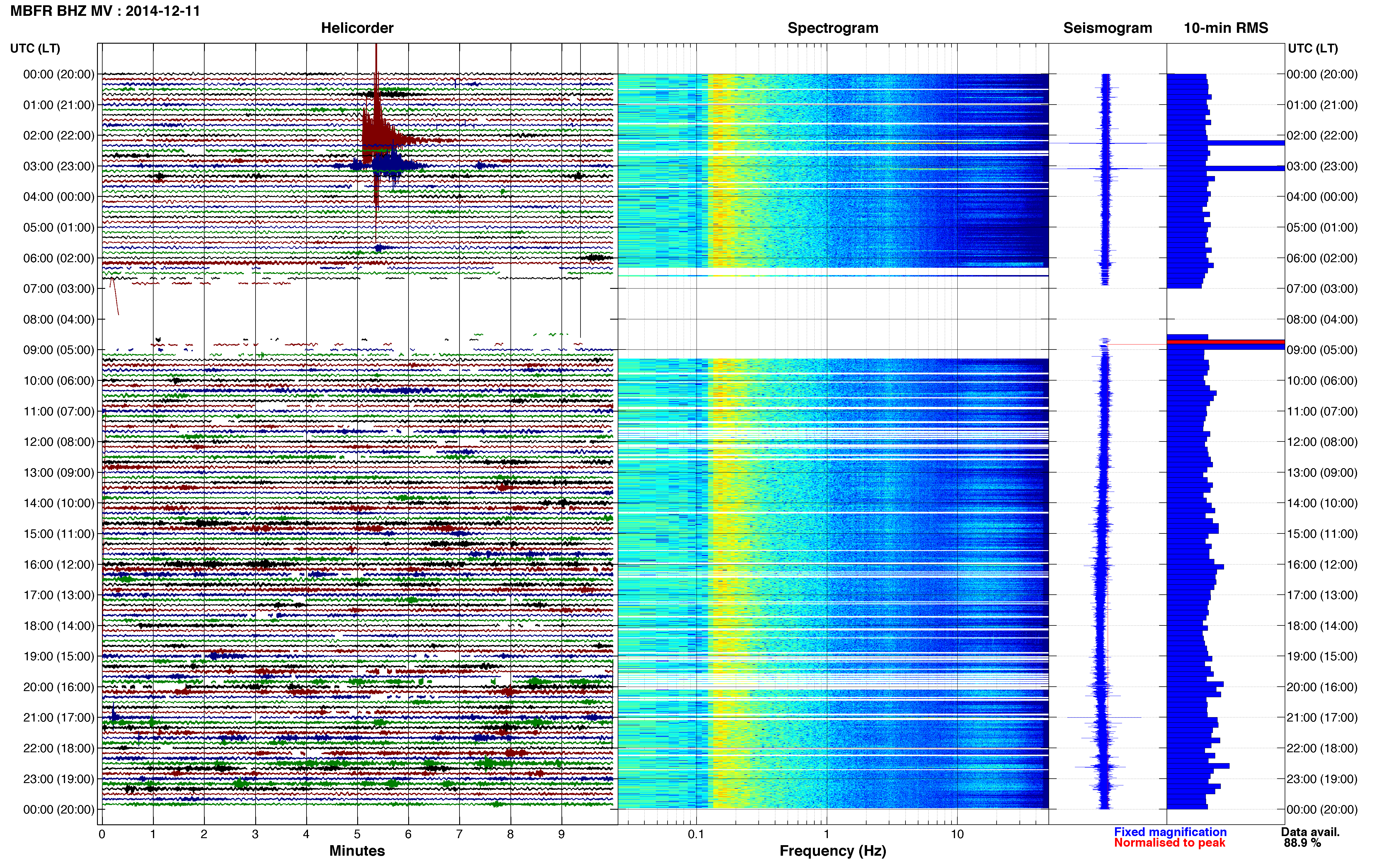Screen dimensions: 1389x868
Task: Click the '0.1' frequency tick label
Action: [x=696, y=834]
